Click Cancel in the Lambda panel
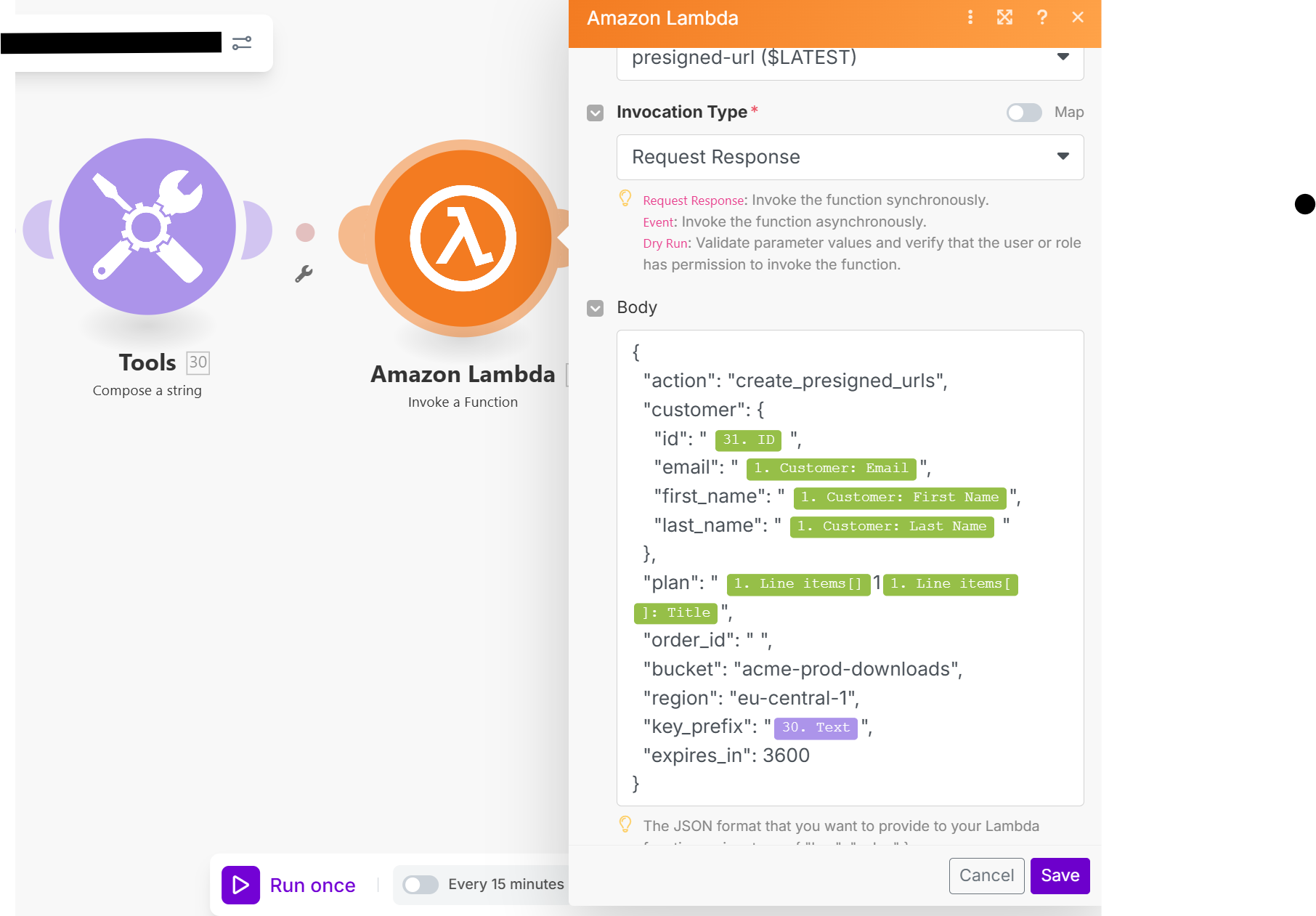The height and width of the screenshot is (916, 1316). [986, 876]
